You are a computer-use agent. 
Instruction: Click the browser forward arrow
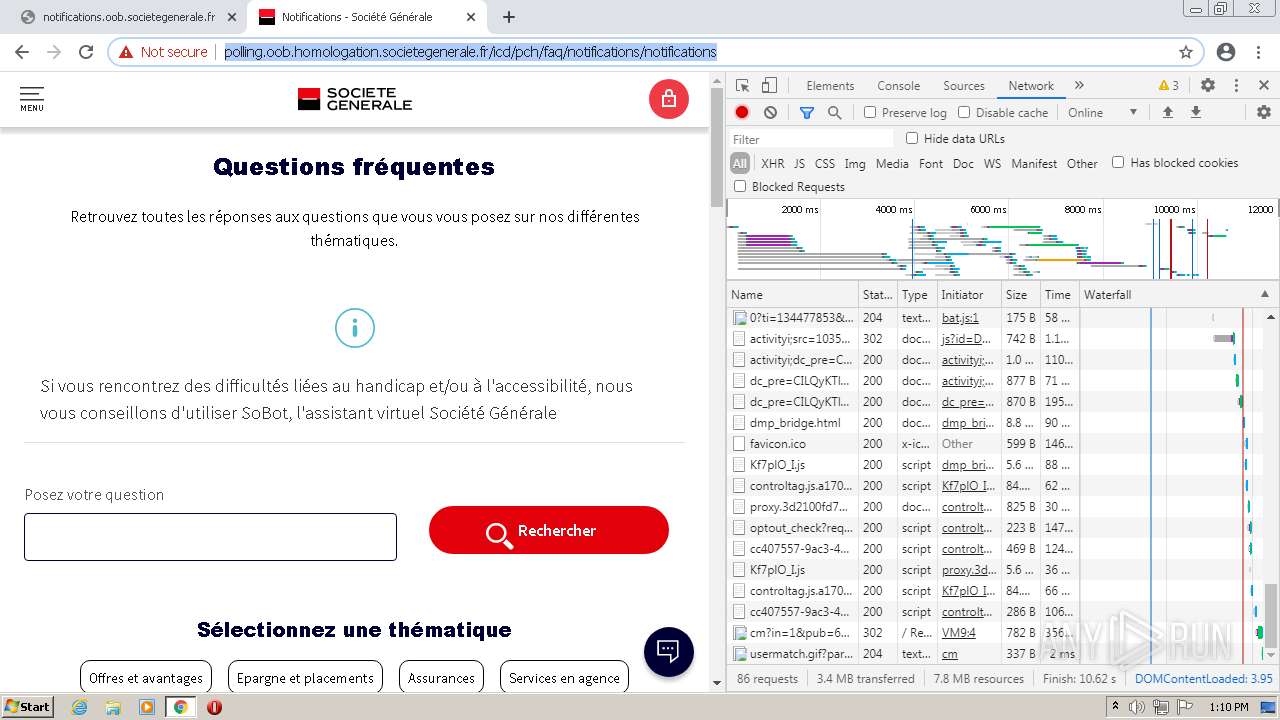[54, 52]
